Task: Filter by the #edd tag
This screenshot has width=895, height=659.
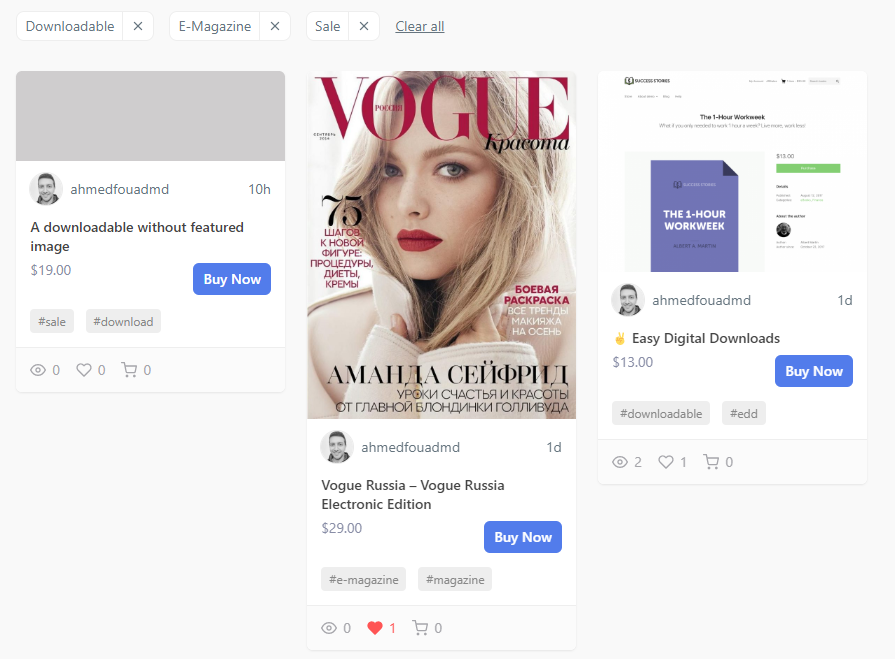Action: pyautogui.click(x=744, y=413)
